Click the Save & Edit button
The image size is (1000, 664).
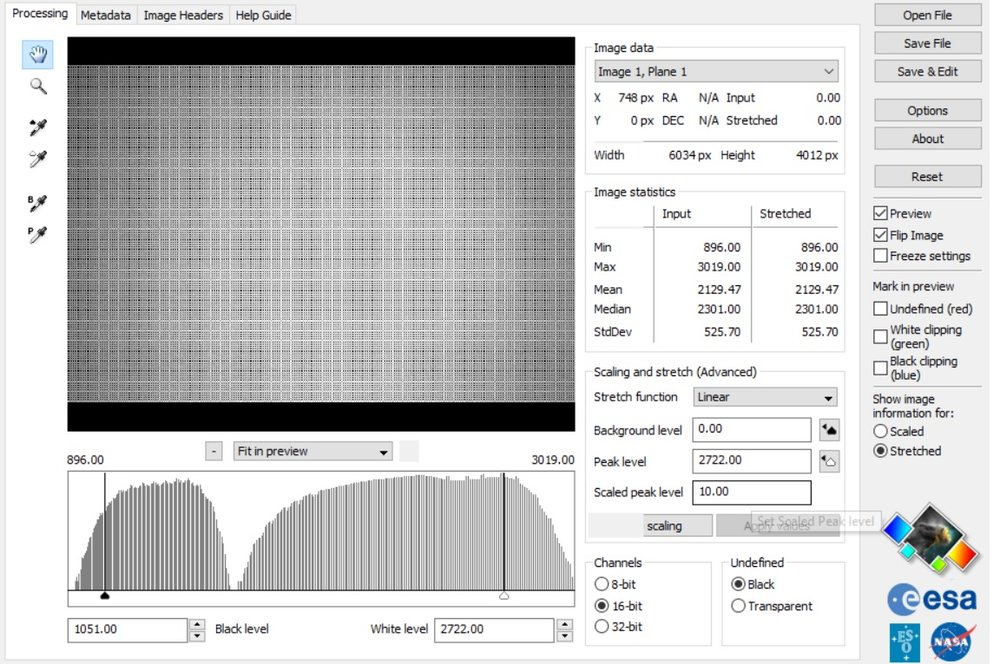[x=927, y=72]
